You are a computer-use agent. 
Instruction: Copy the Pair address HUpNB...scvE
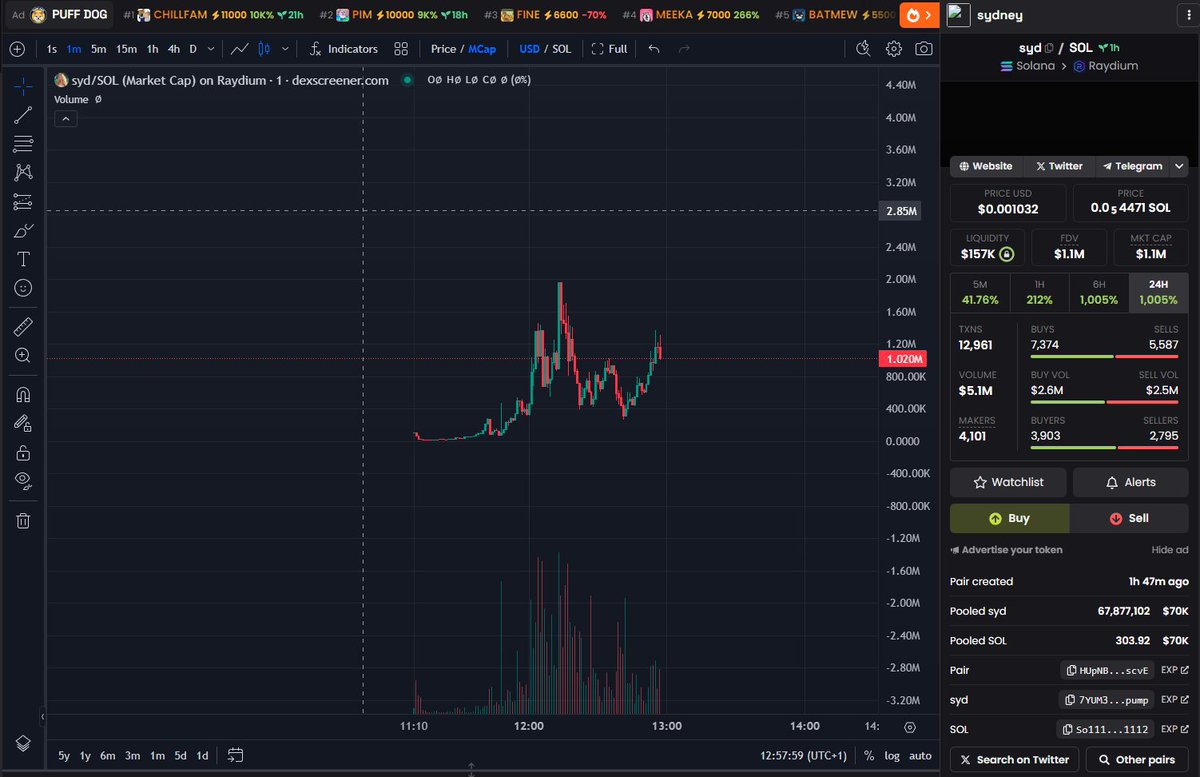[x=1107, y=670]
